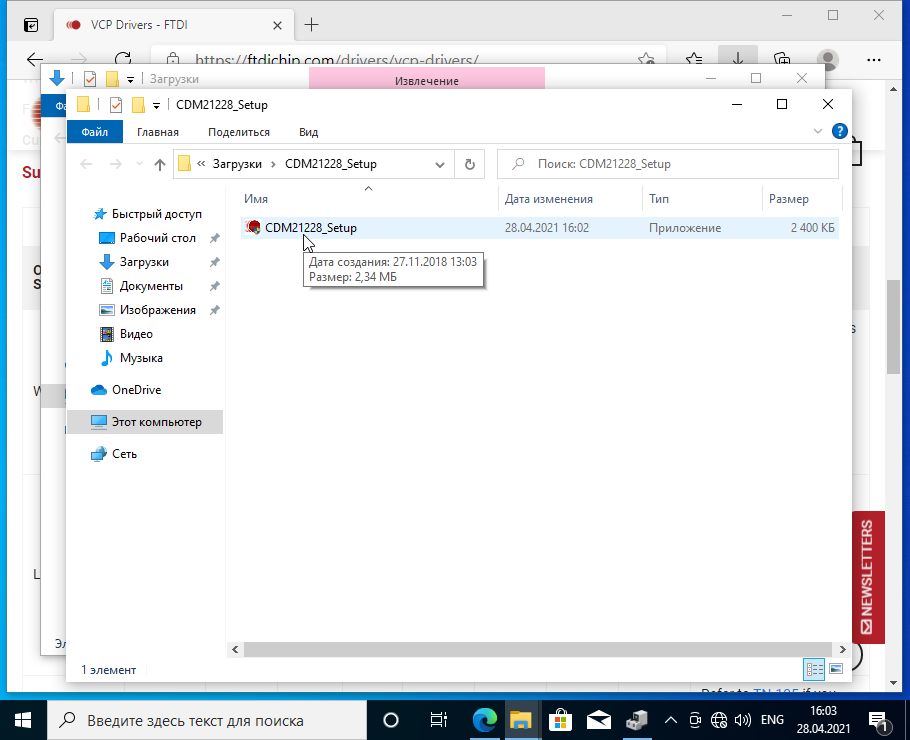This screenshot has height=740, width=910.
Task: Click the blue Help question mark icon
Action: (839, 131)
